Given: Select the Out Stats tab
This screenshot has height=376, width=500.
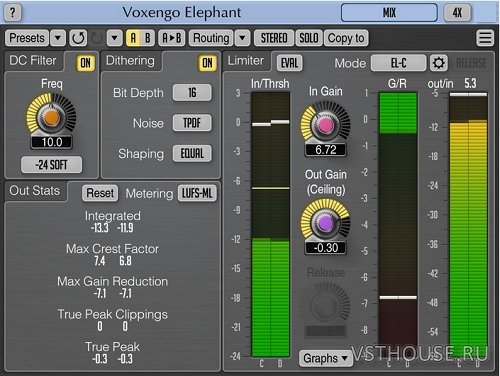Looking at the screenshot, I should tap(35, 191).
